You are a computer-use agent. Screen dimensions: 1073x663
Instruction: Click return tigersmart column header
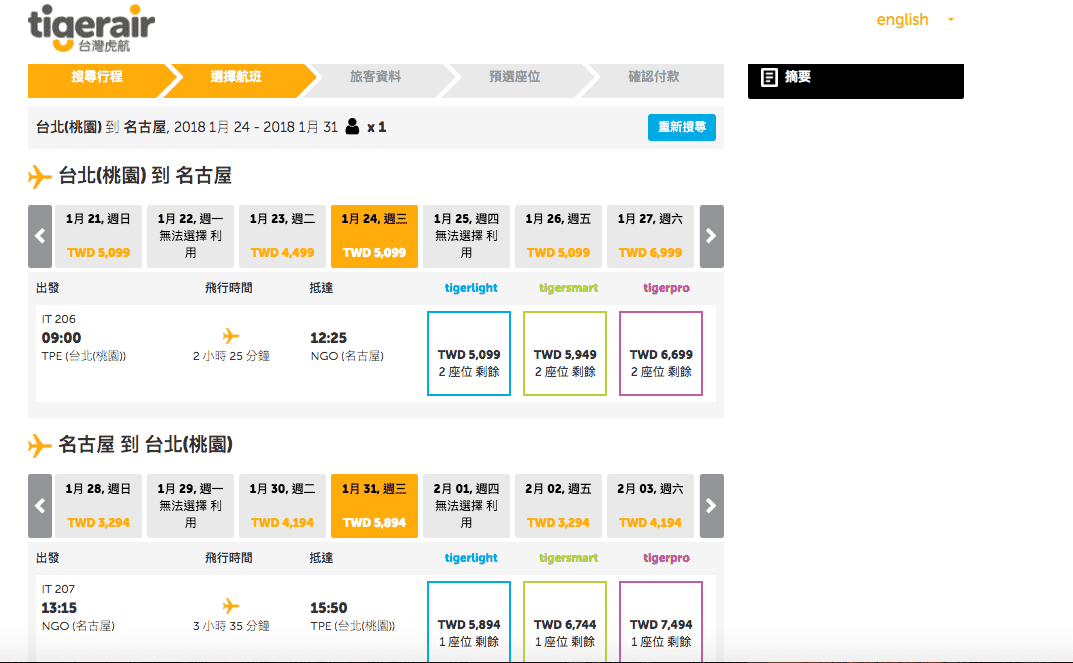[568, 558]
